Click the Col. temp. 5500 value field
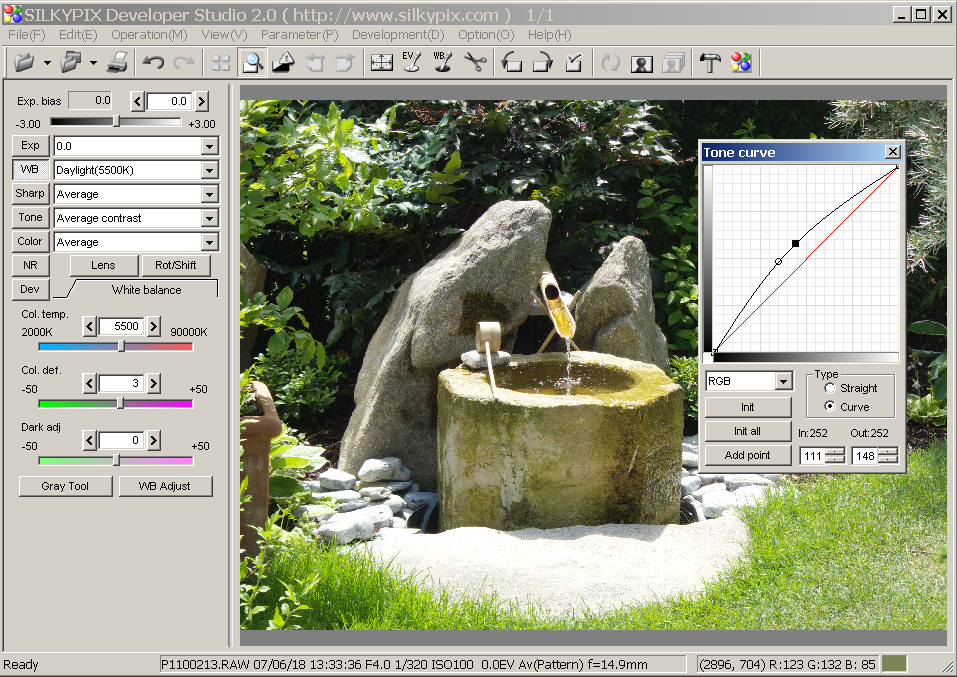 121,326
